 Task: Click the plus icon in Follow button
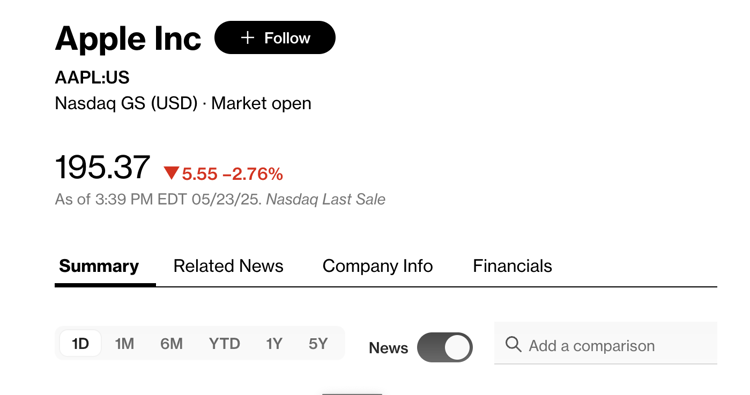[247, 37]
